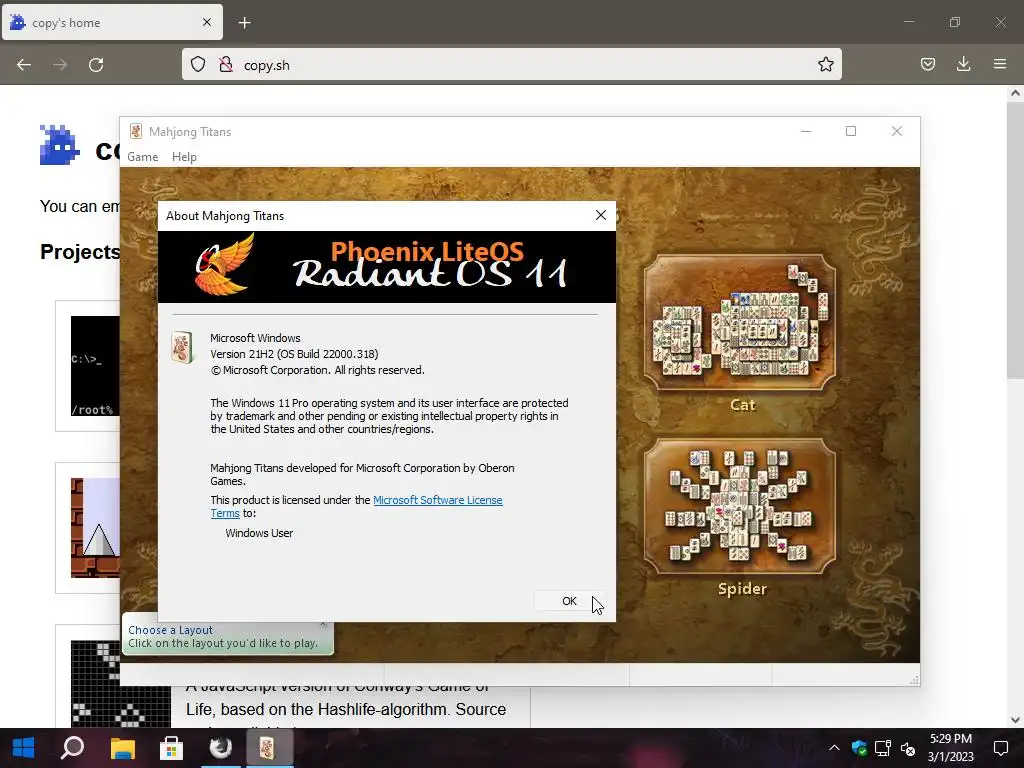Screen dimensions: 1024x768
Task: Click OK in About Mahjong Titans dialog
Action: tap(569, 601)
